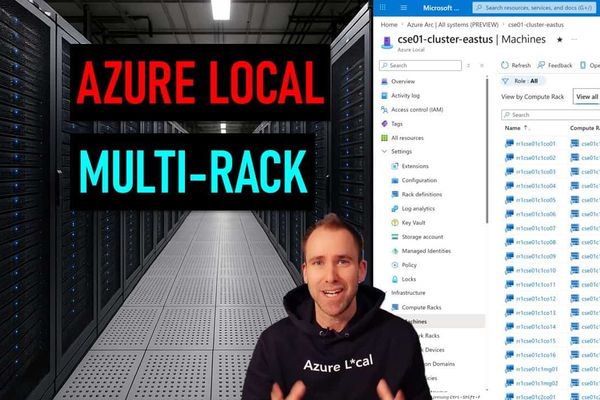Click the Overview menu icon
Viewport: 600px width, 400px height.
(x=385, y=82)
